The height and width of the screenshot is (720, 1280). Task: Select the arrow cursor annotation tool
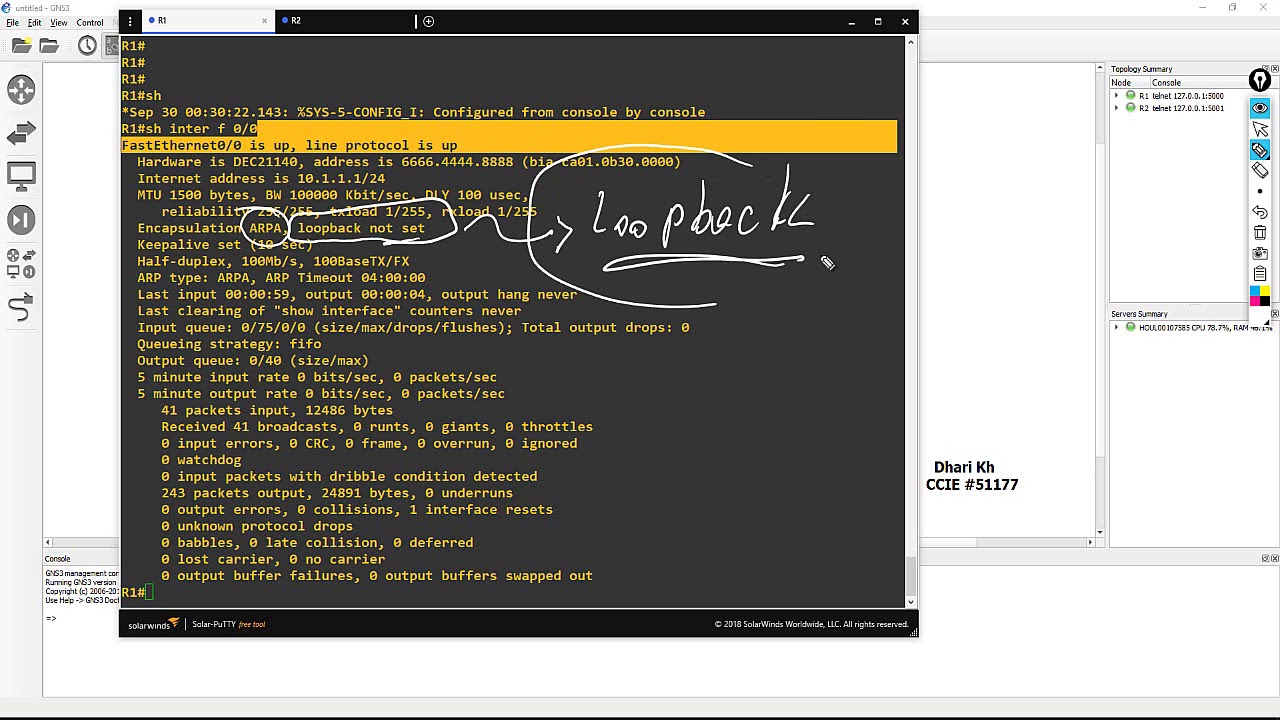(1260, 129)
